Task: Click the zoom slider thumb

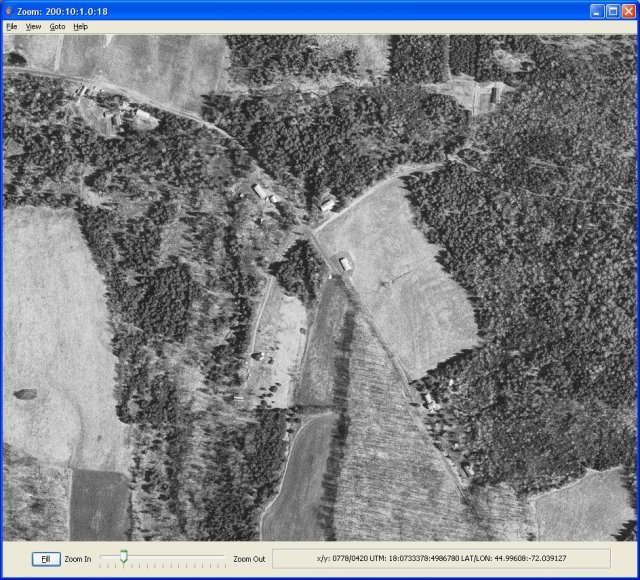Action: point(123,555)
